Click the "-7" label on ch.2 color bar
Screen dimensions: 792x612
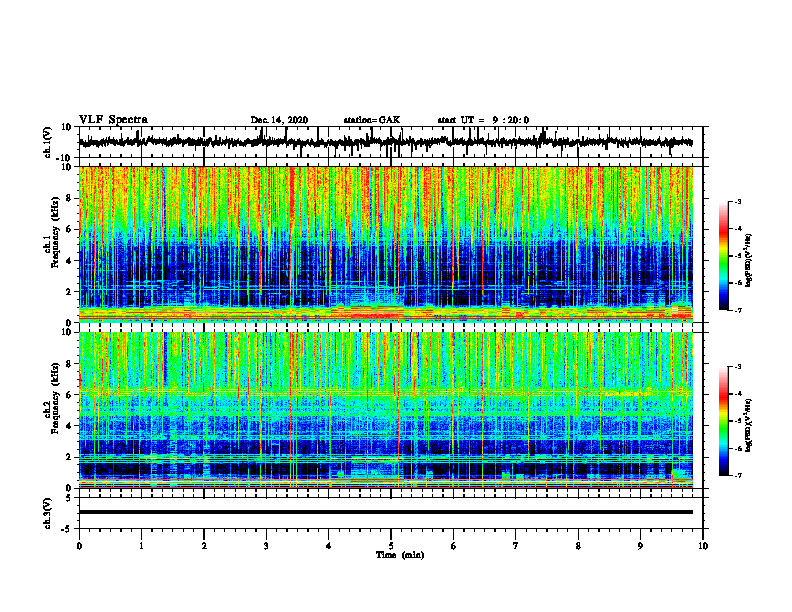(737, 475)
